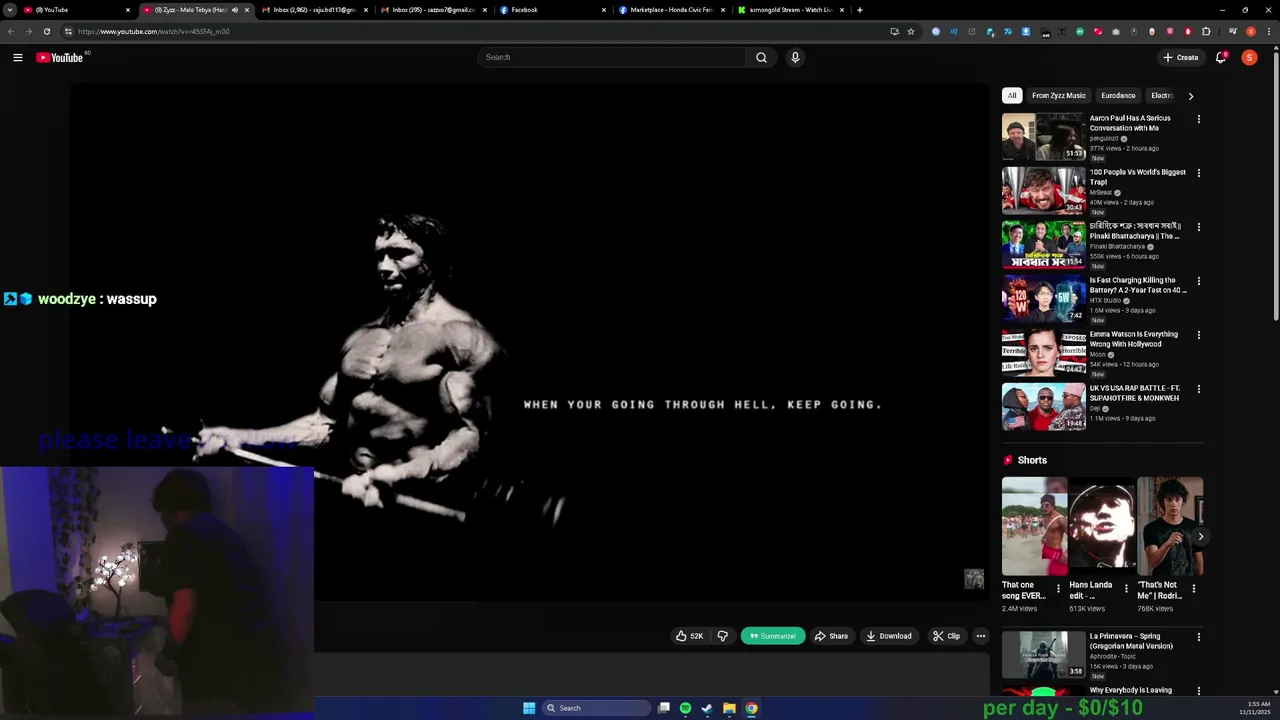Open Task View on the taskbar
Screen dimensions: 1280x720
(x=663, y=708)
